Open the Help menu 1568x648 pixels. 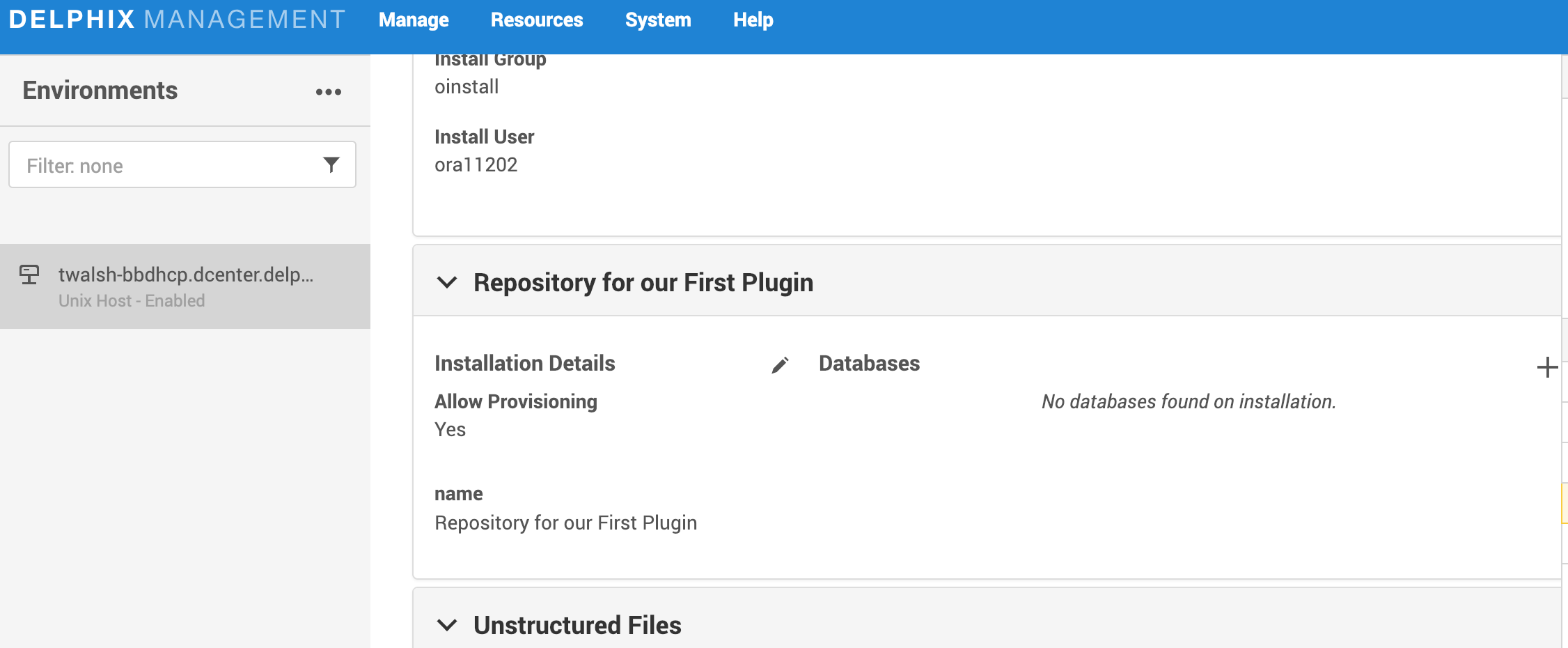click(x=753, y=20)
